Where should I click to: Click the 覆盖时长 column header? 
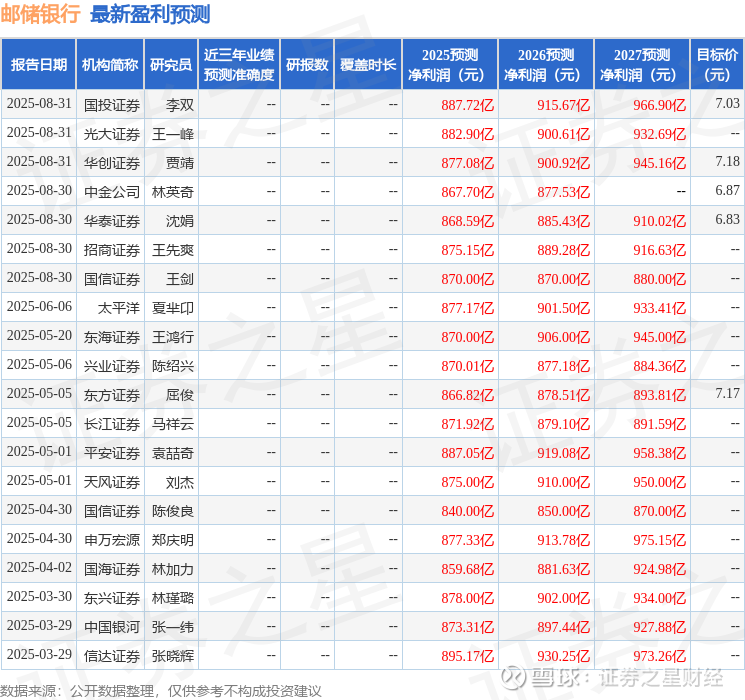point(368,65)
